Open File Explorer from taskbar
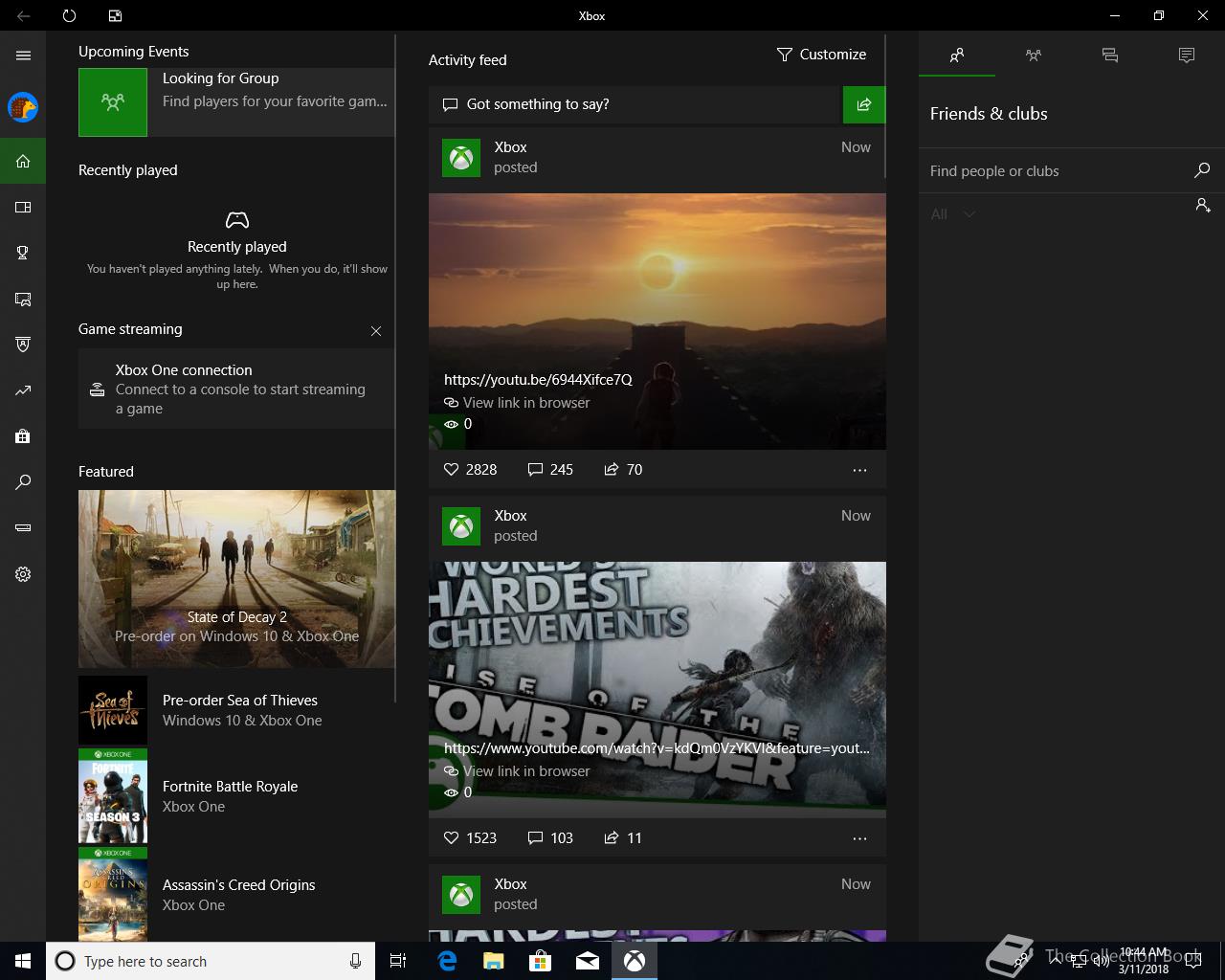Image resolution: width=1225 pixels, height=980 pixels. (494, 961)
